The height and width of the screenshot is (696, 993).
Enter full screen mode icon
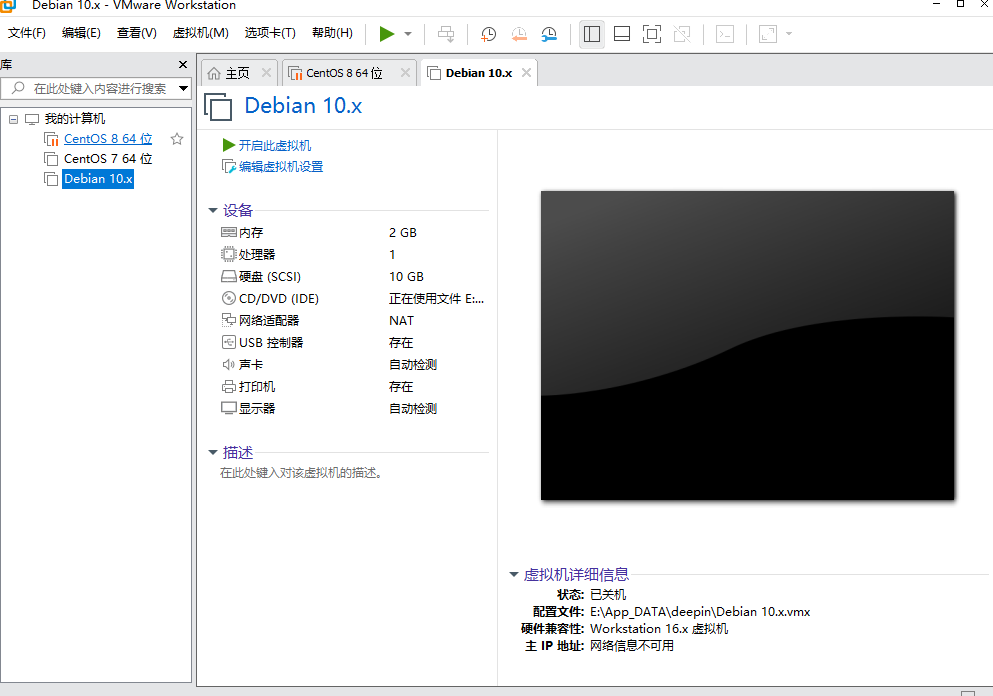click(x=652, y=34)
